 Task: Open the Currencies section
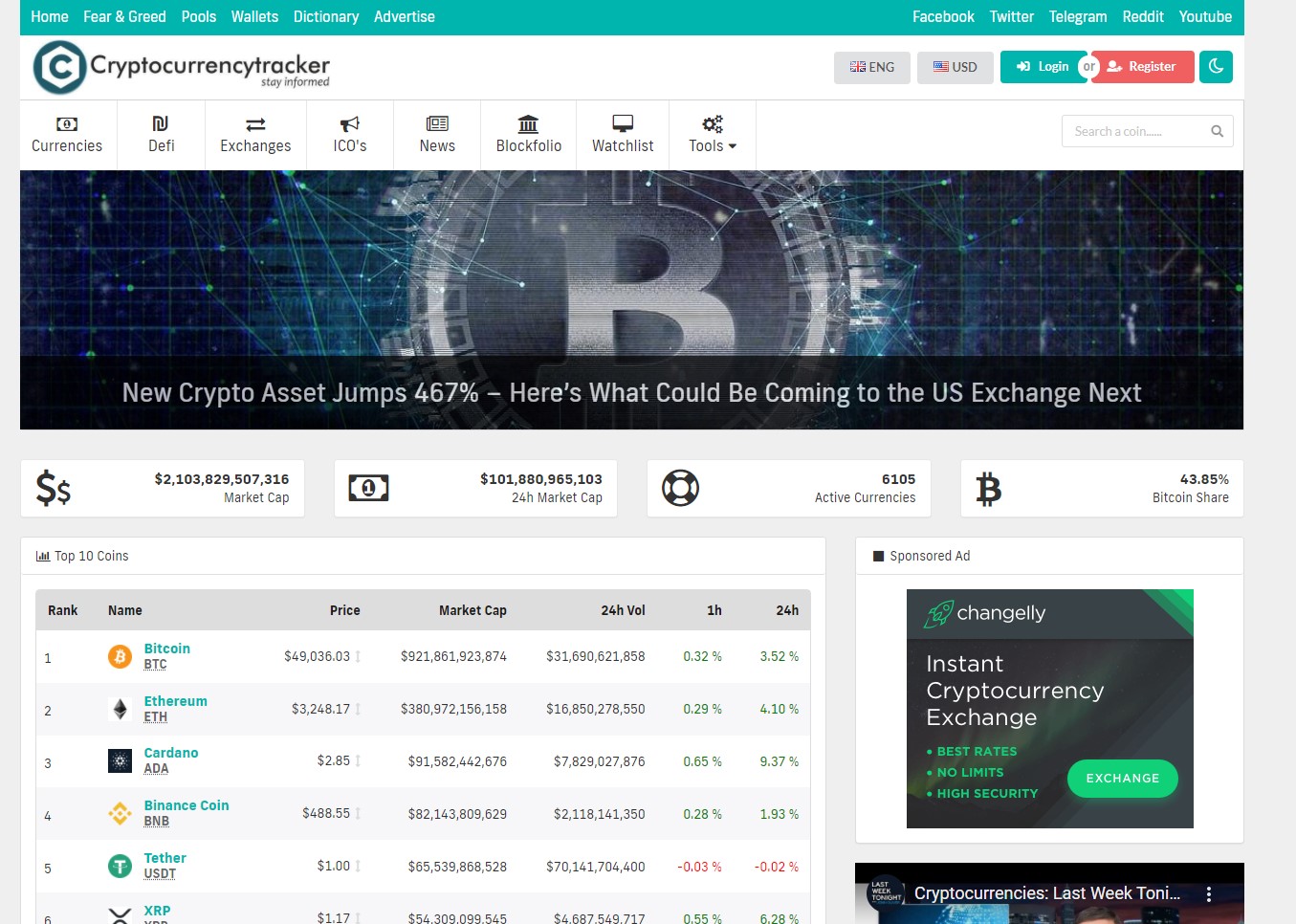[x=67, y=135]
